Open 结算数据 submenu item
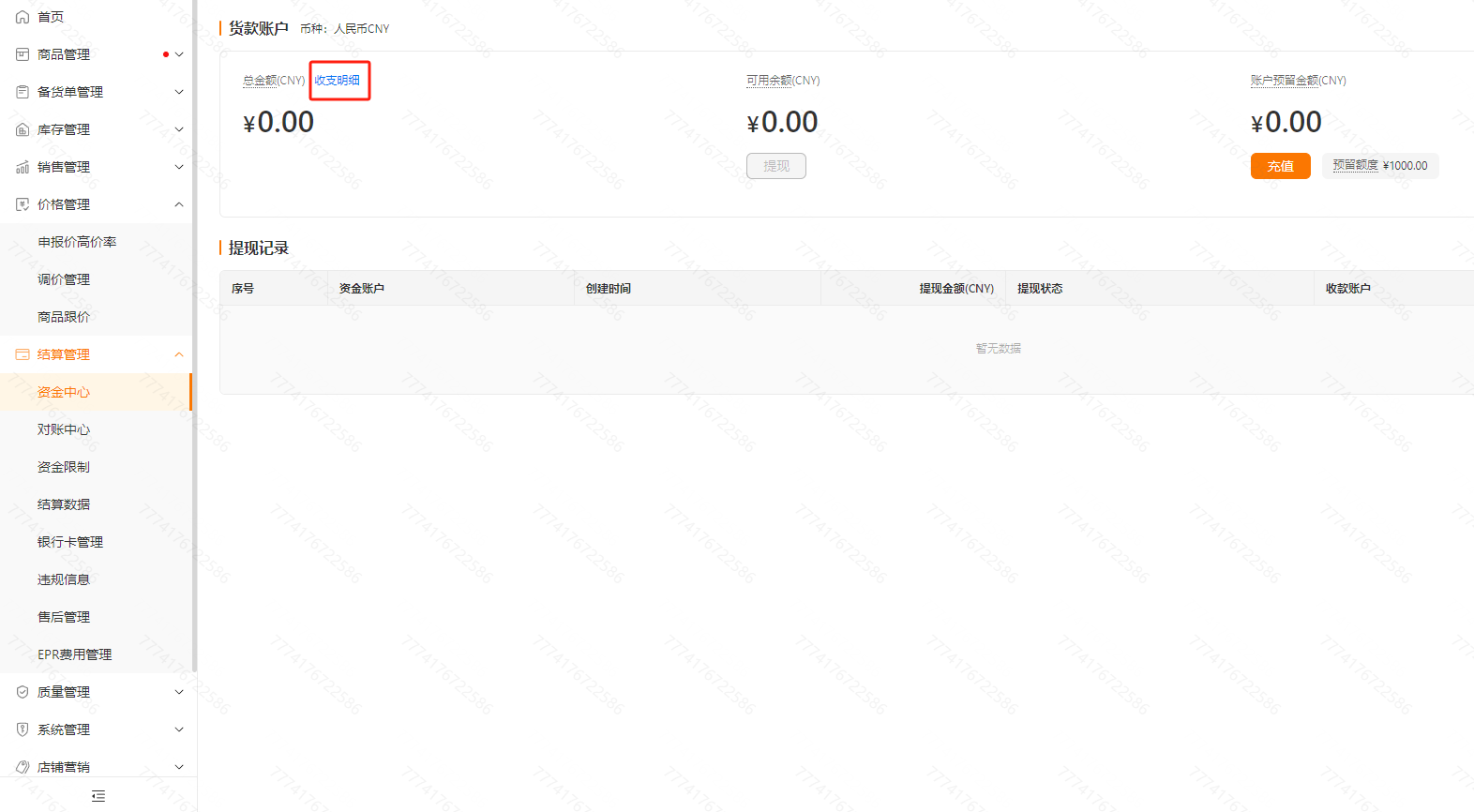Image resolution: width=1474 pixels, height=812 pixels. pos(96,504)
